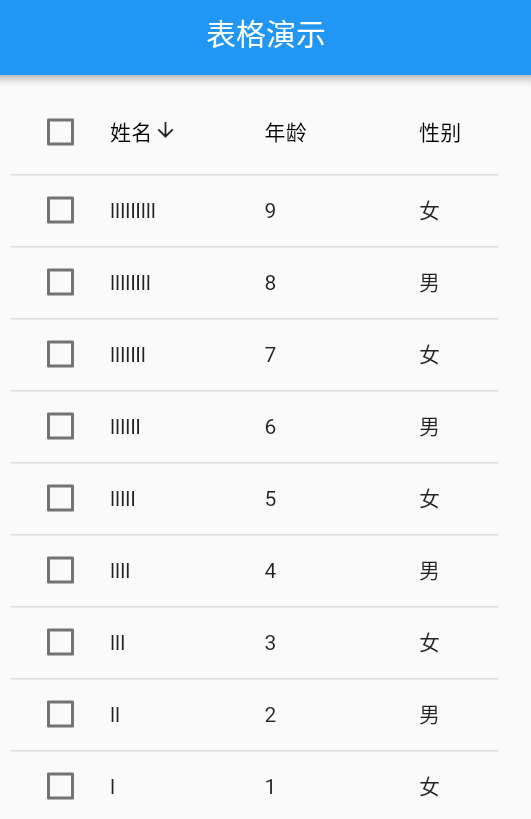
Task: Check the box for the age 9 row
Action: point(61,210)
